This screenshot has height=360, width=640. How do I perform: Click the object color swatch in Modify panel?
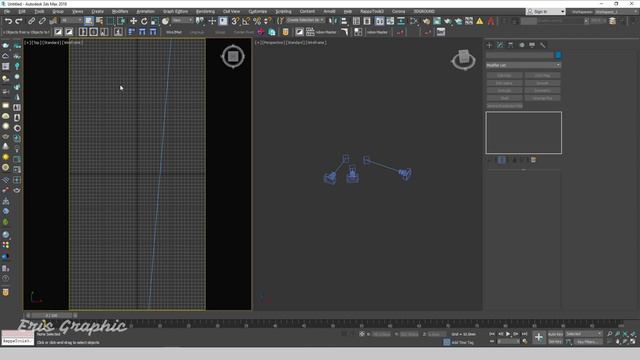(x=558, y=55)
